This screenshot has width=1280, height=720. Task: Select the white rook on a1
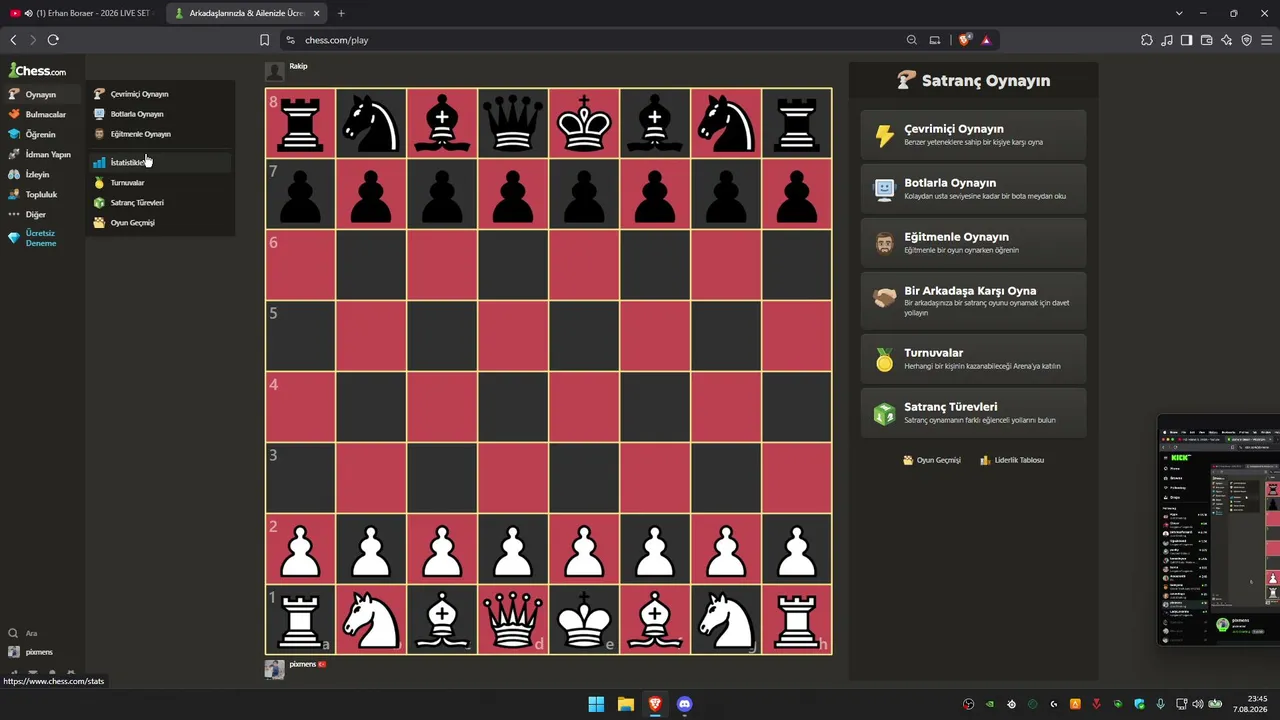300,620
